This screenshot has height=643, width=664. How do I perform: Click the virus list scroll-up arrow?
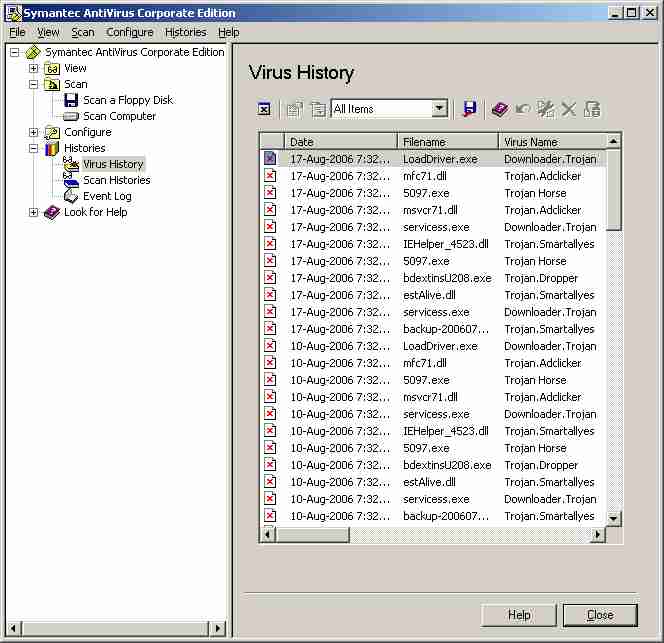(x=614, y=141)
